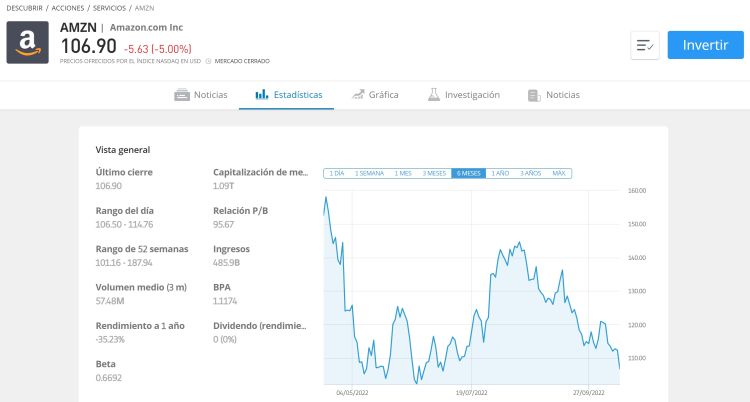Open the watchlist icon button
The height and width of the screenshot is (402, 750).
pos(645,45)
